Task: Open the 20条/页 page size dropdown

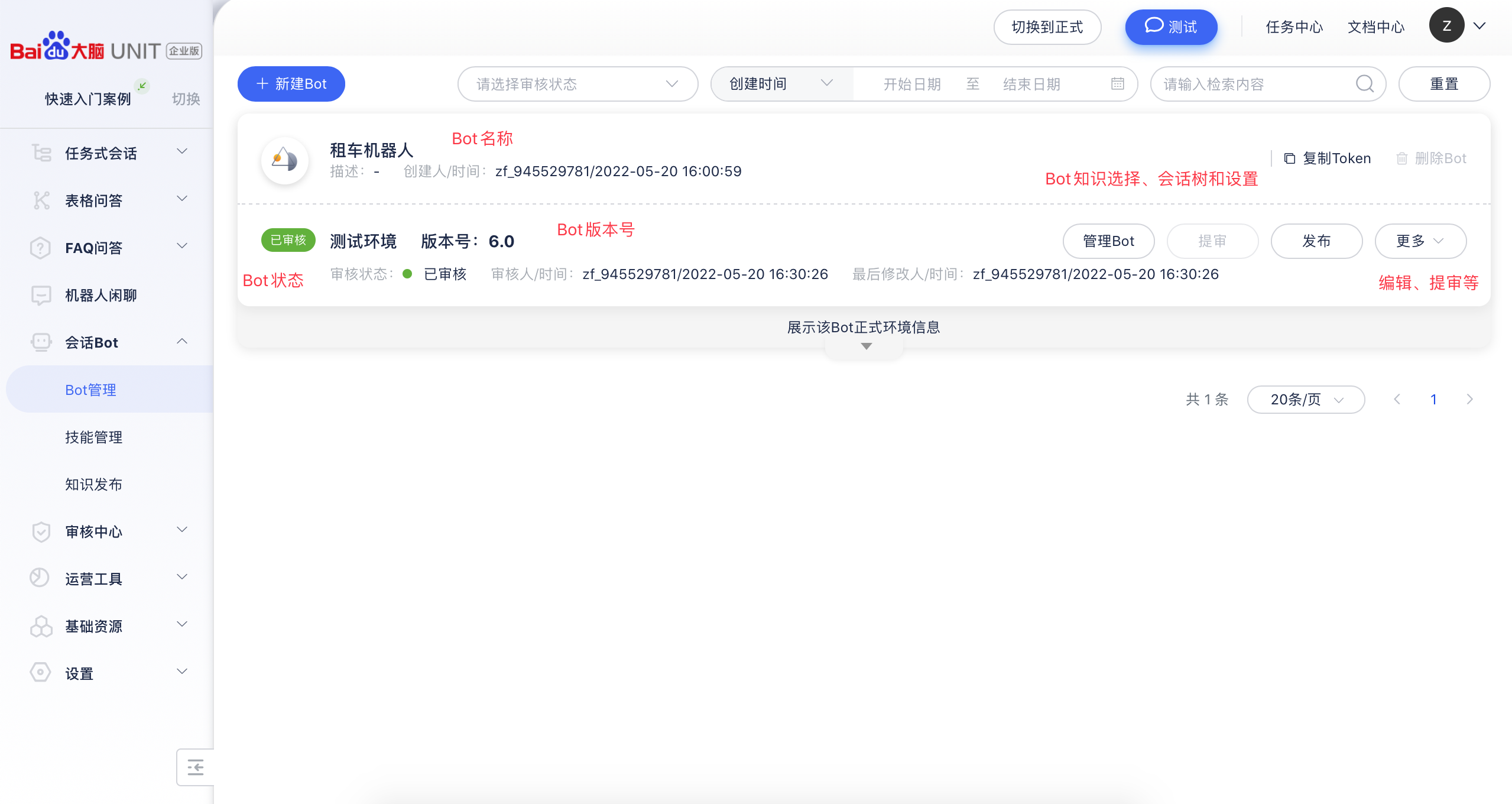Action: (1306, 400)
